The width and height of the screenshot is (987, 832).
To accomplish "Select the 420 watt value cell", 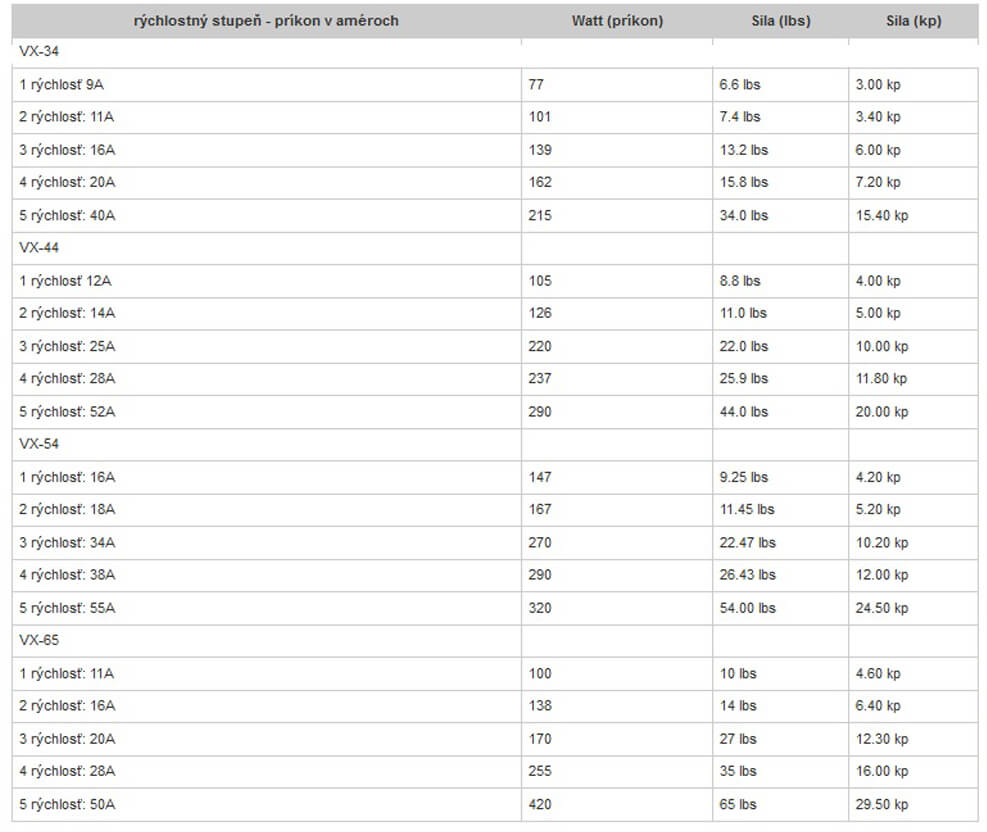I will tap(540, 804).
